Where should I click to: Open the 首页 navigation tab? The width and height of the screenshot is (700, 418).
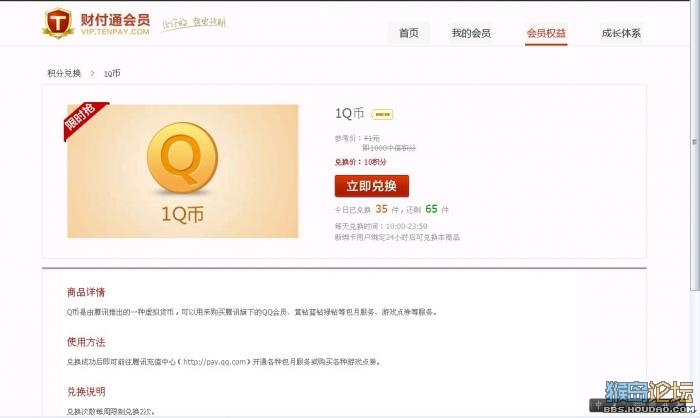click(409, 33)
